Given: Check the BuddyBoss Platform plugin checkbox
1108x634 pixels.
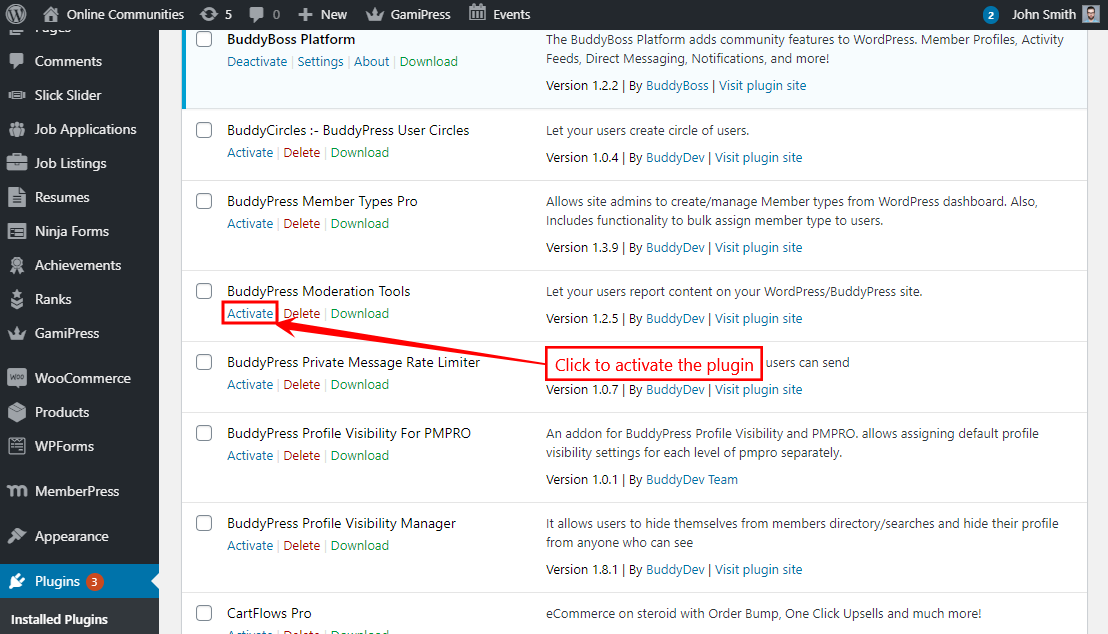Looking at the screenshot, I should (x=204, y=38).
